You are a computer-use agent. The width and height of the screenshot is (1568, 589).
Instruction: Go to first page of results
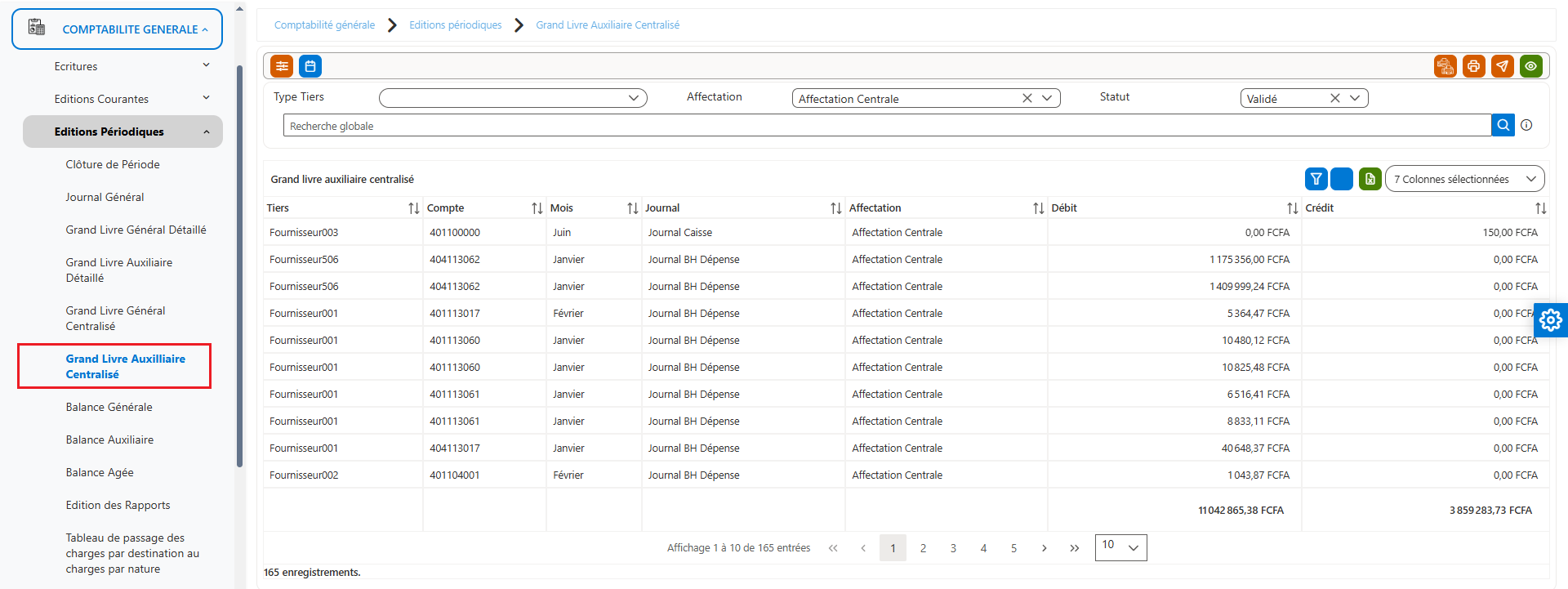coord(833,548)
